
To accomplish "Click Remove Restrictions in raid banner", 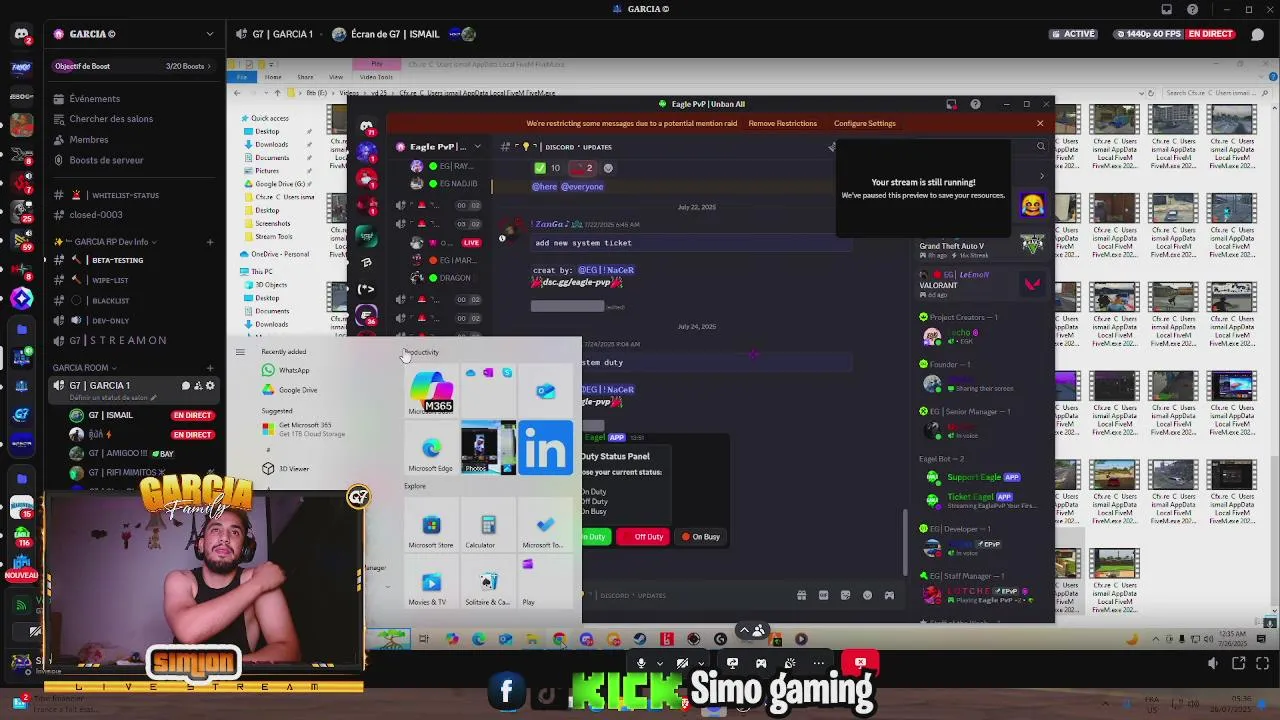I will point(782,124).
